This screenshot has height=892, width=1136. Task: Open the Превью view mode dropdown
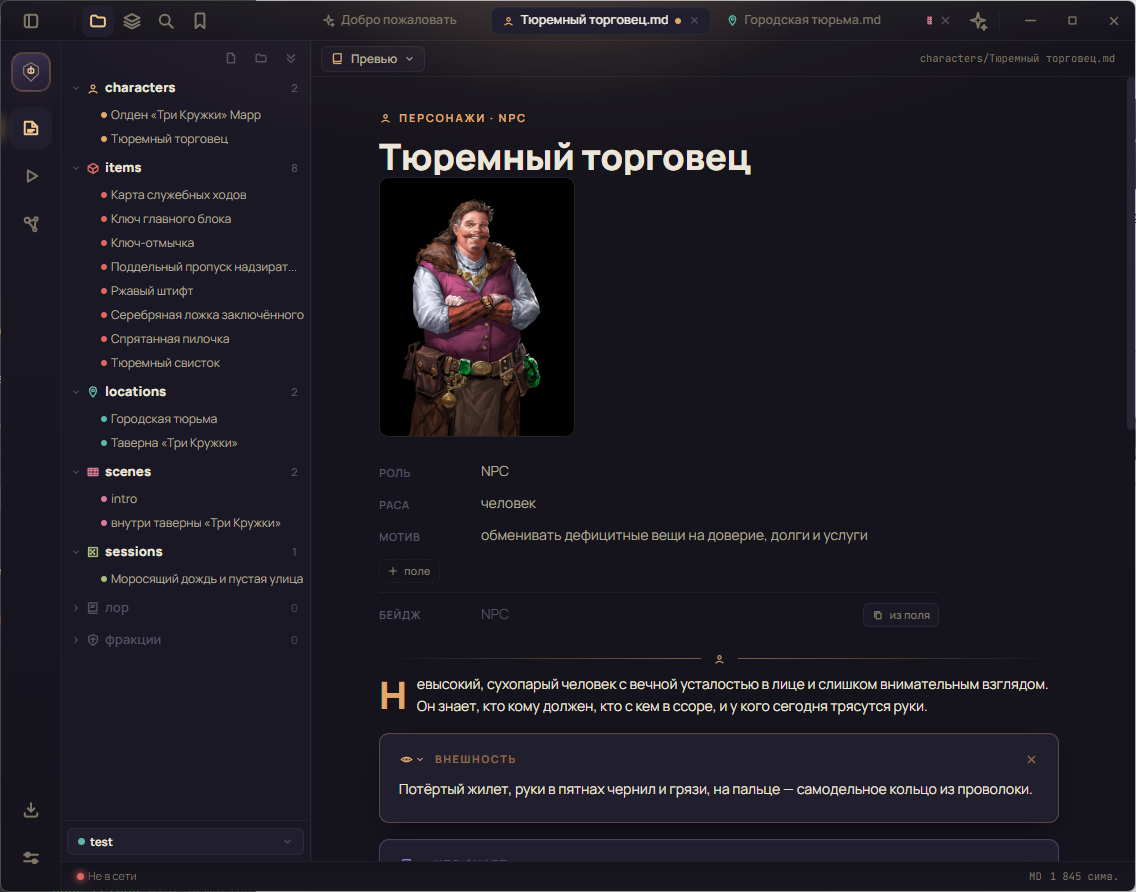tap(372, 59)
